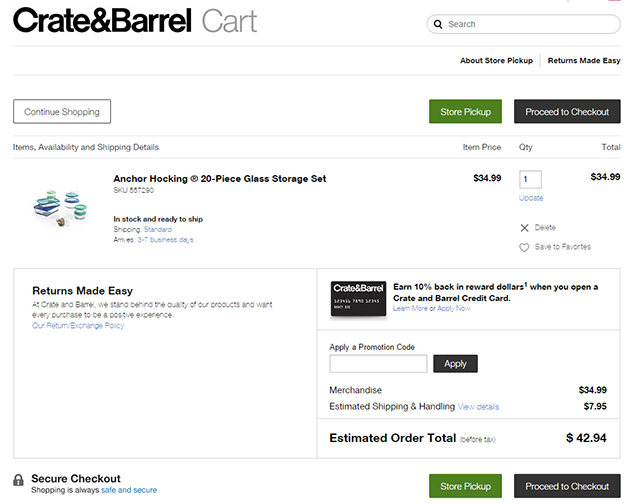Click the Crate&Barrel logo
640x504 pixels.
click(x=102, y=20)
